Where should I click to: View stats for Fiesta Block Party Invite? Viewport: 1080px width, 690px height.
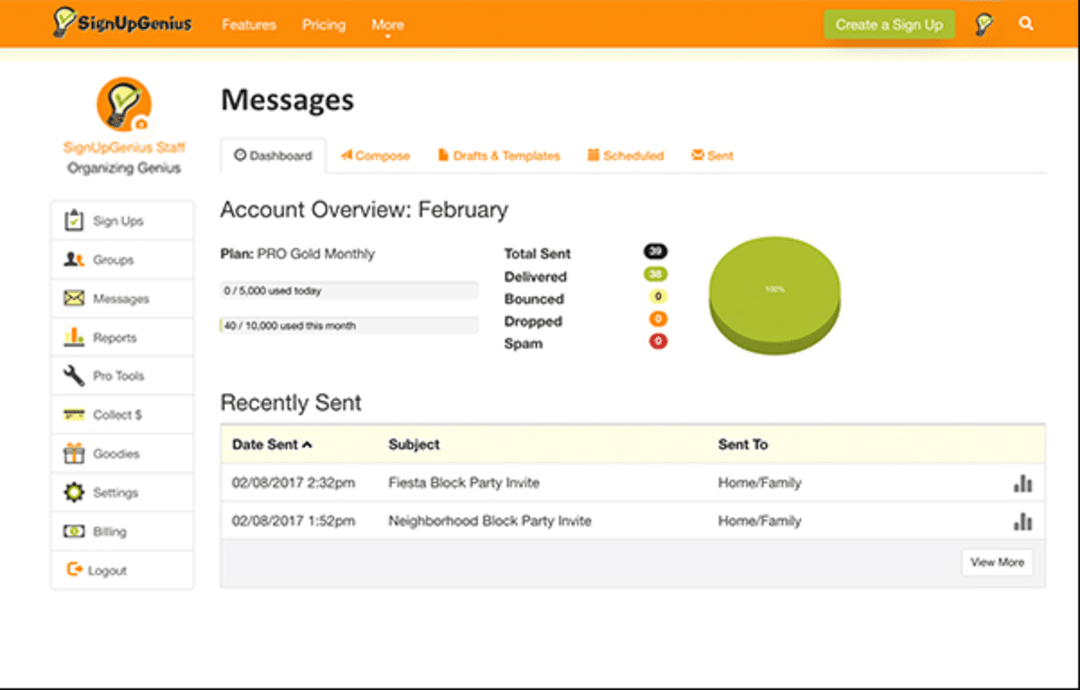[1023, 482]
